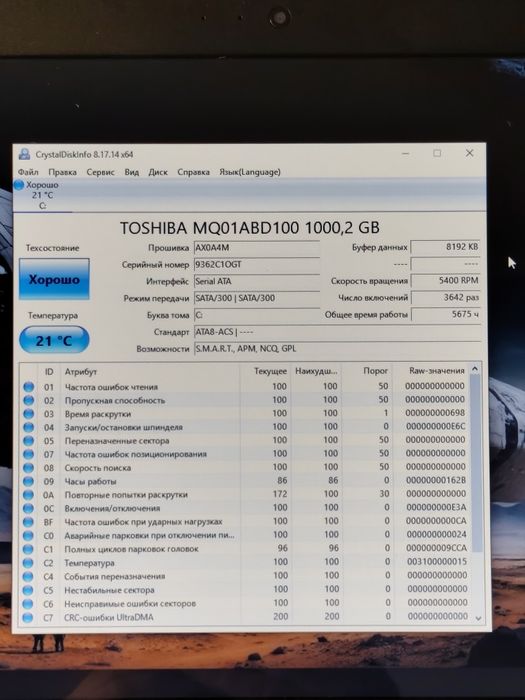Screen dimensions: 525x700
Task: Click raw value 000000009CCA
Action: (437, 548)
